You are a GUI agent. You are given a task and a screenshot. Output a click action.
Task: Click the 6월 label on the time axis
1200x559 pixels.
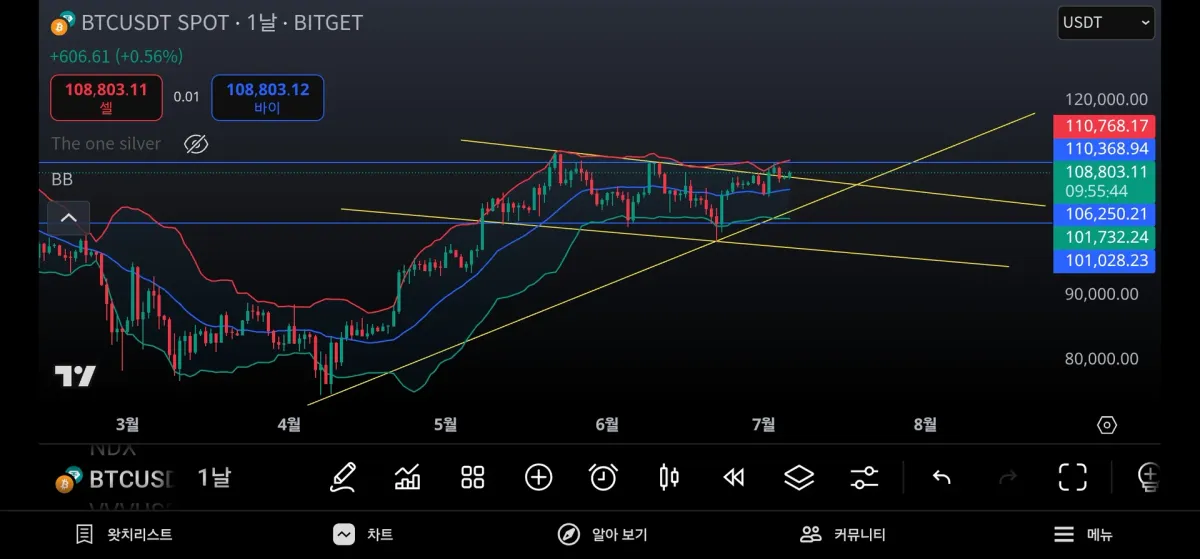pyautogui.click(x=606, y=425)
